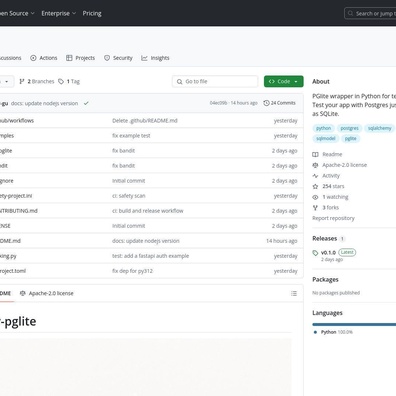Click the postgres topic tag

click(349, 128)
